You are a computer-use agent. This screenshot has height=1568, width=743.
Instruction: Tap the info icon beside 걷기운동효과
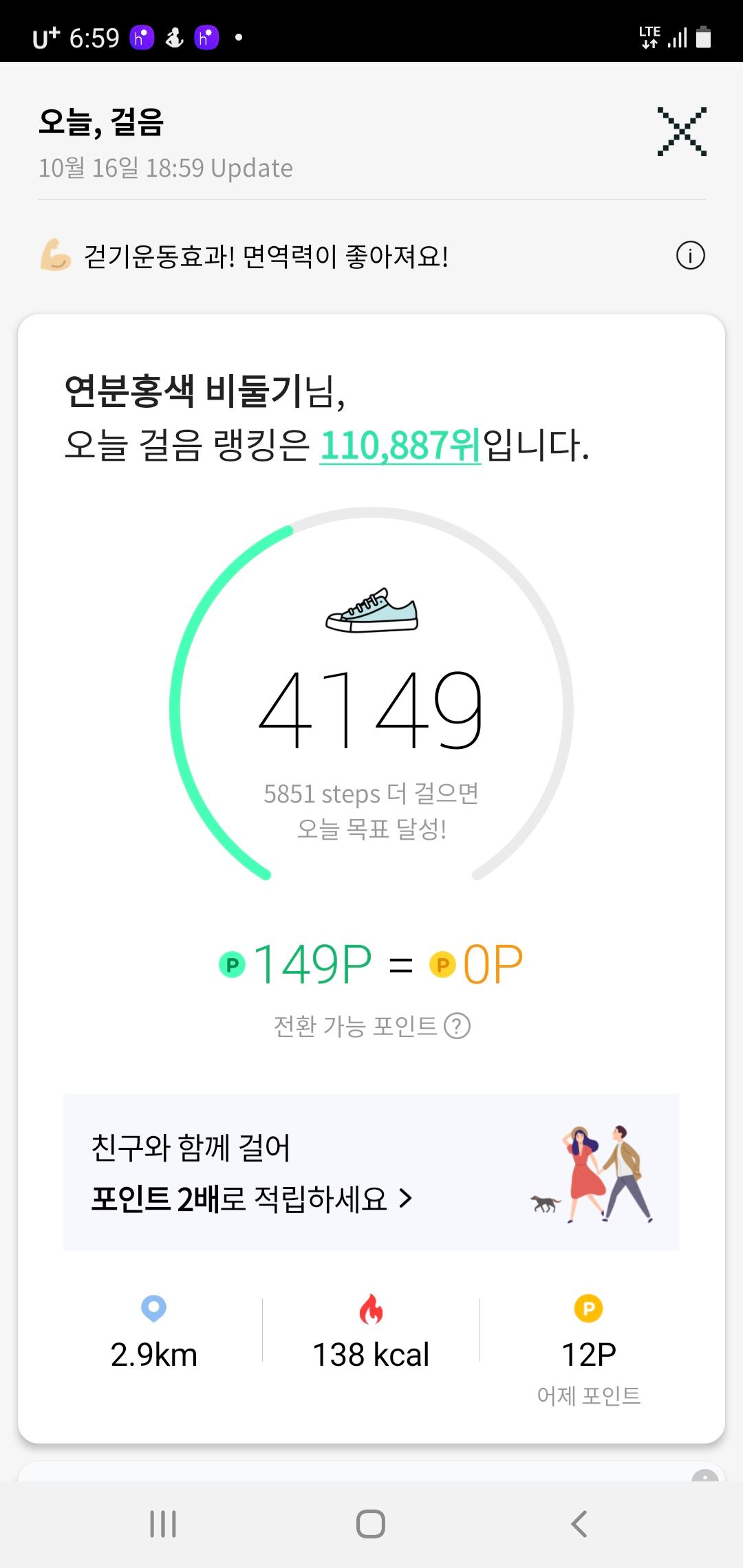[x=690, y=257]
